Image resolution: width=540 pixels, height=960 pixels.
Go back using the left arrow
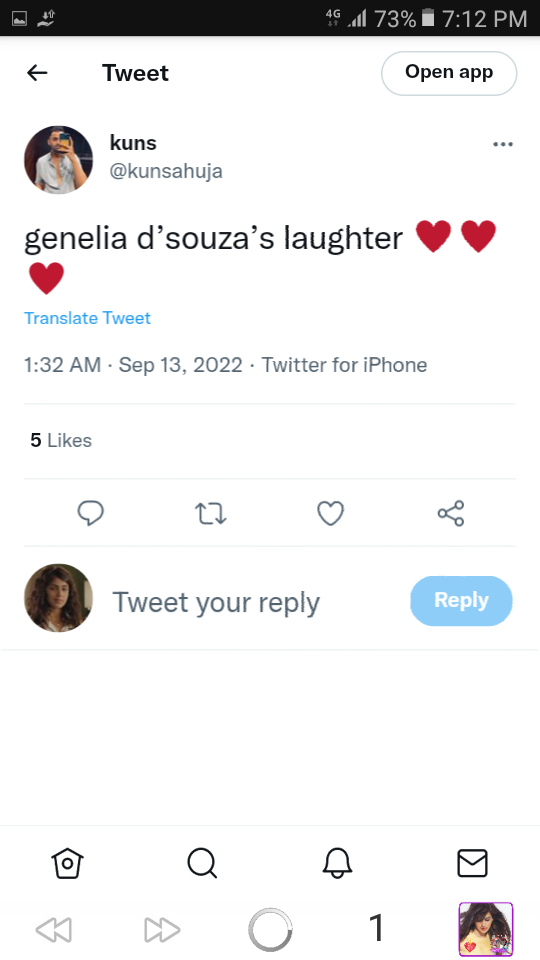[37, 73]
